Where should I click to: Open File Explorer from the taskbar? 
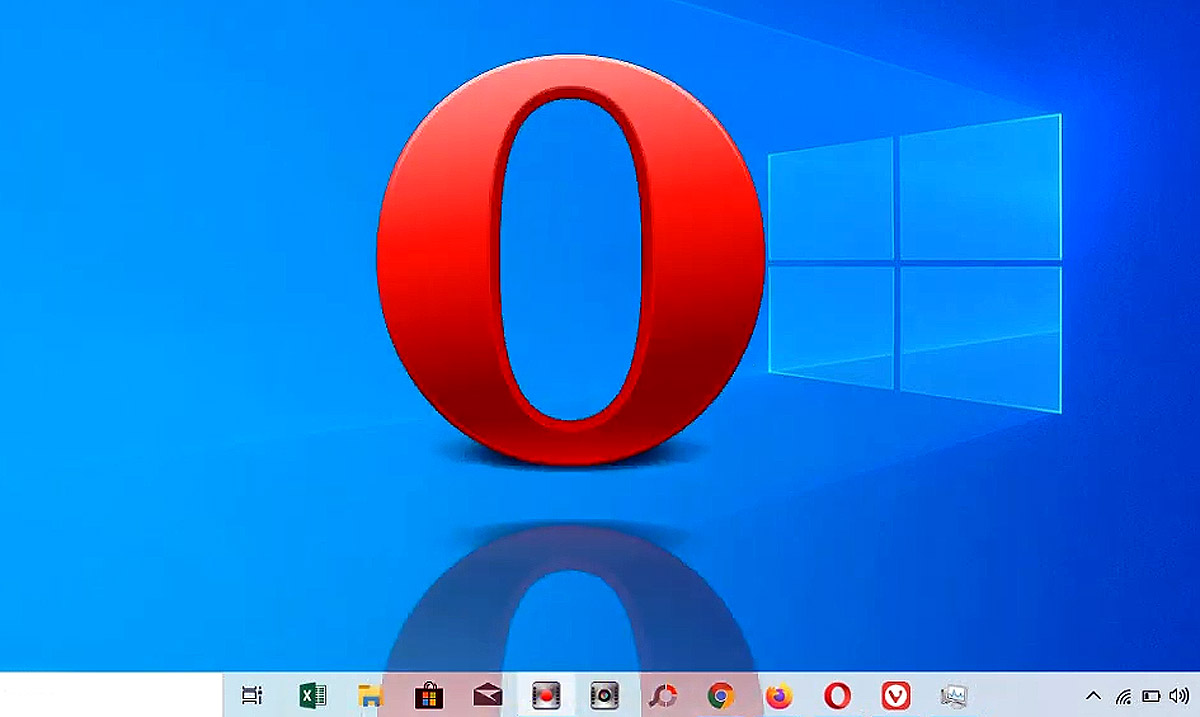click(x=371, y=695)
